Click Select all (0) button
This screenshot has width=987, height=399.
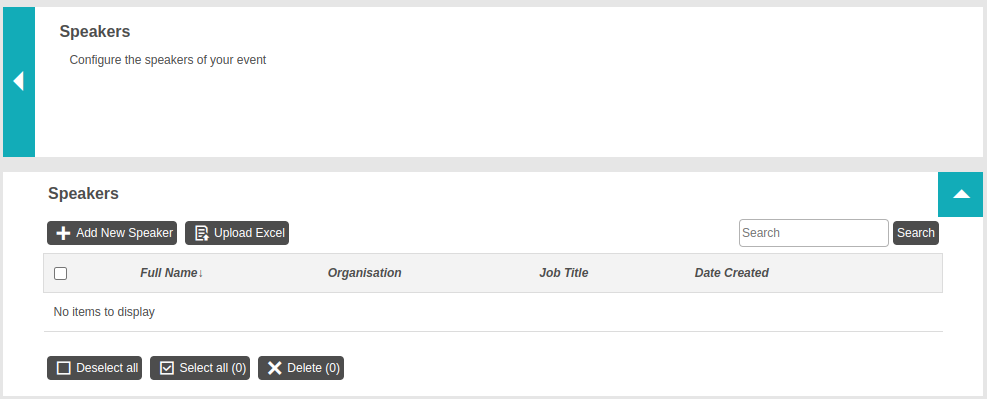(x=200, y=368)
